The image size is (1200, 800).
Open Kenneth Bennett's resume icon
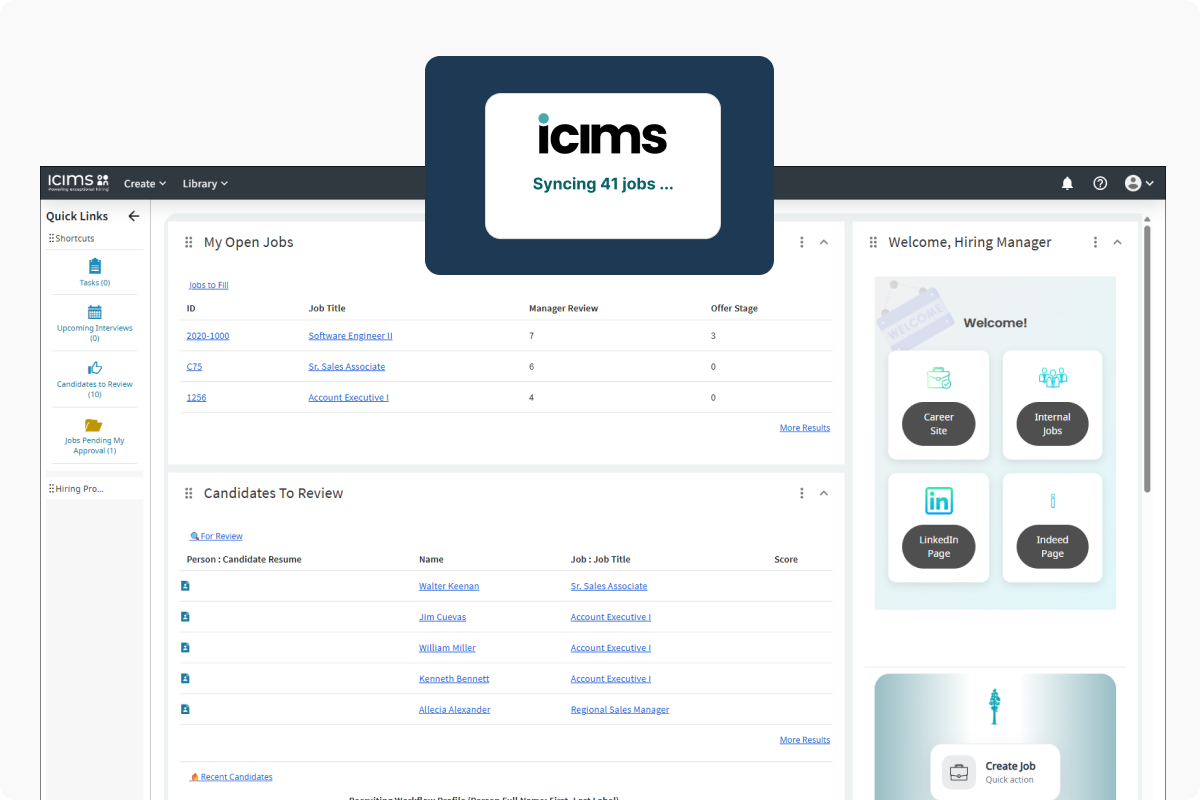185,678
